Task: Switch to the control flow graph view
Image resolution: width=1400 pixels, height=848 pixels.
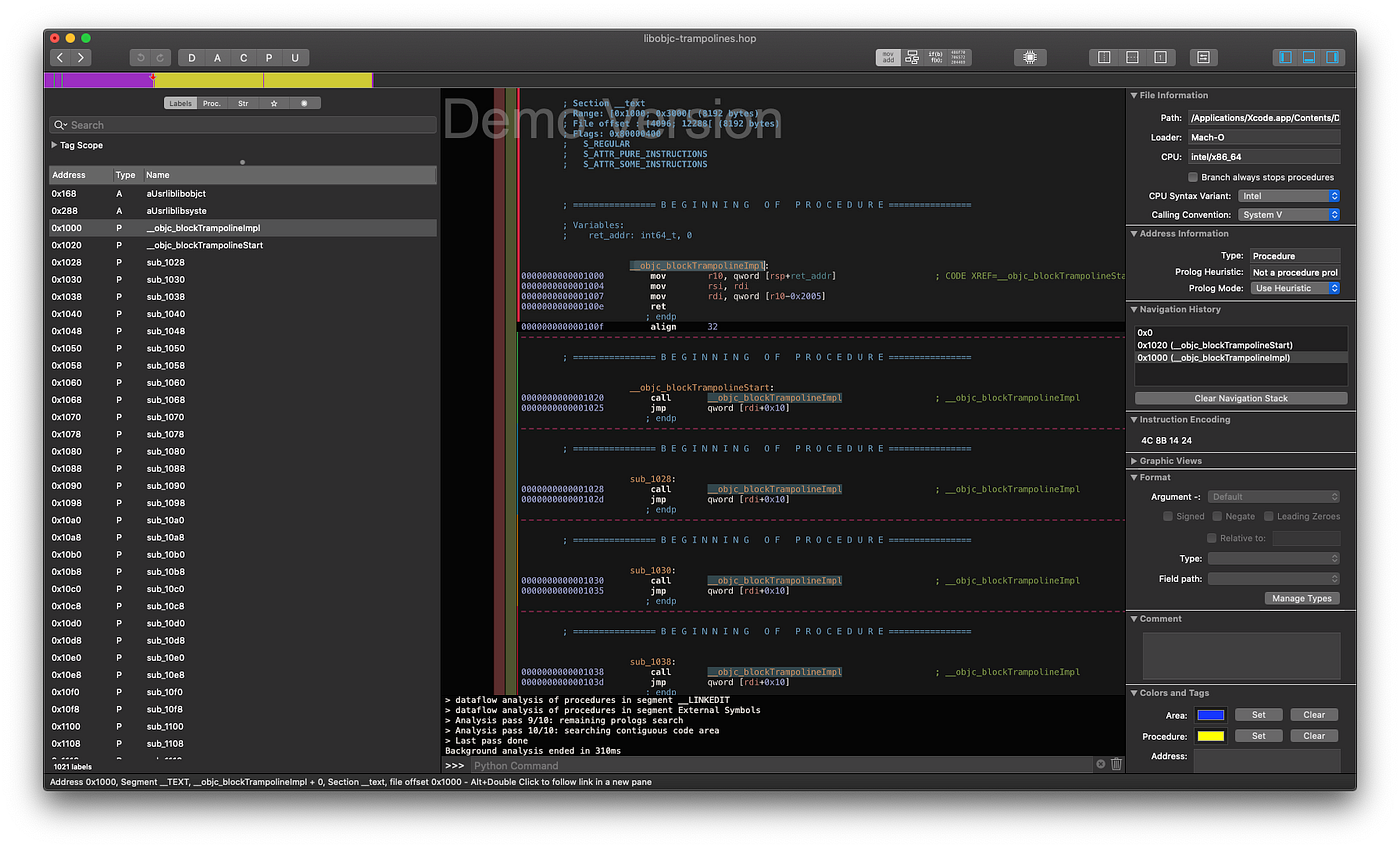Action: [912, 58]
